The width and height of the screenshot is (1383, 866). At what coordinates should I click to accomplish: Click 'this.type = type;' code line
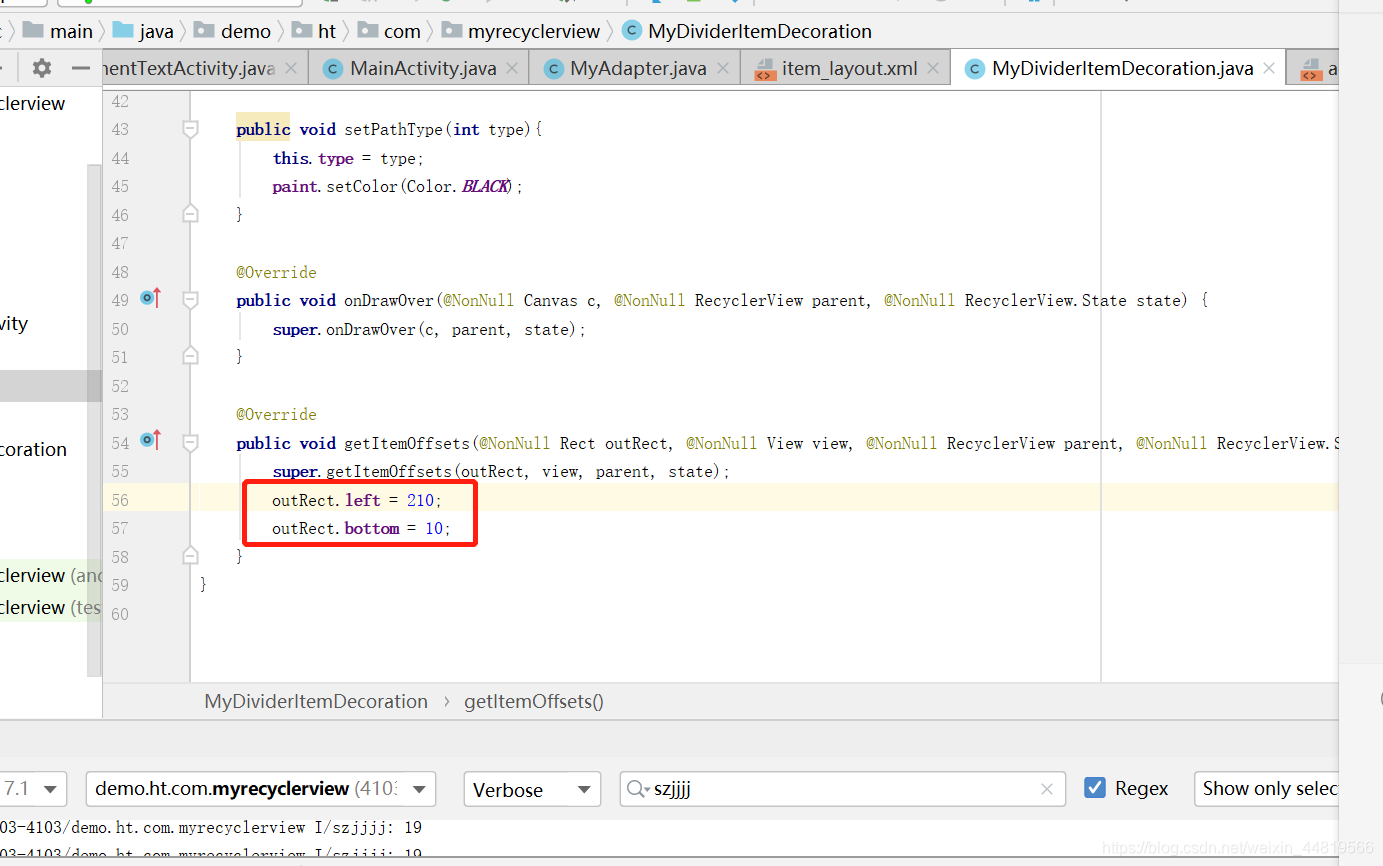point(348,158)
